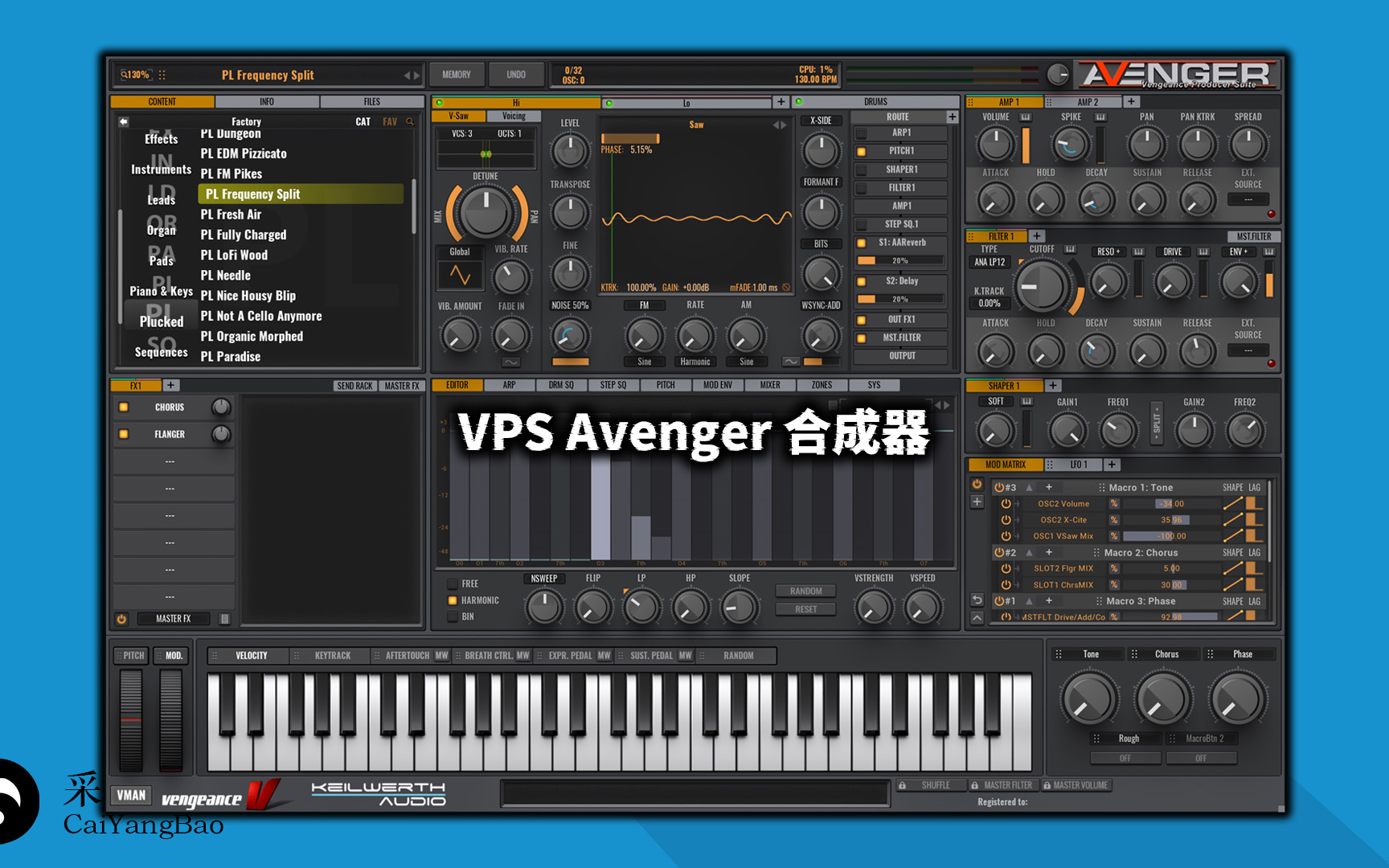Open the VMAN manager
The image size is (1389, 868).
(131, 796)
